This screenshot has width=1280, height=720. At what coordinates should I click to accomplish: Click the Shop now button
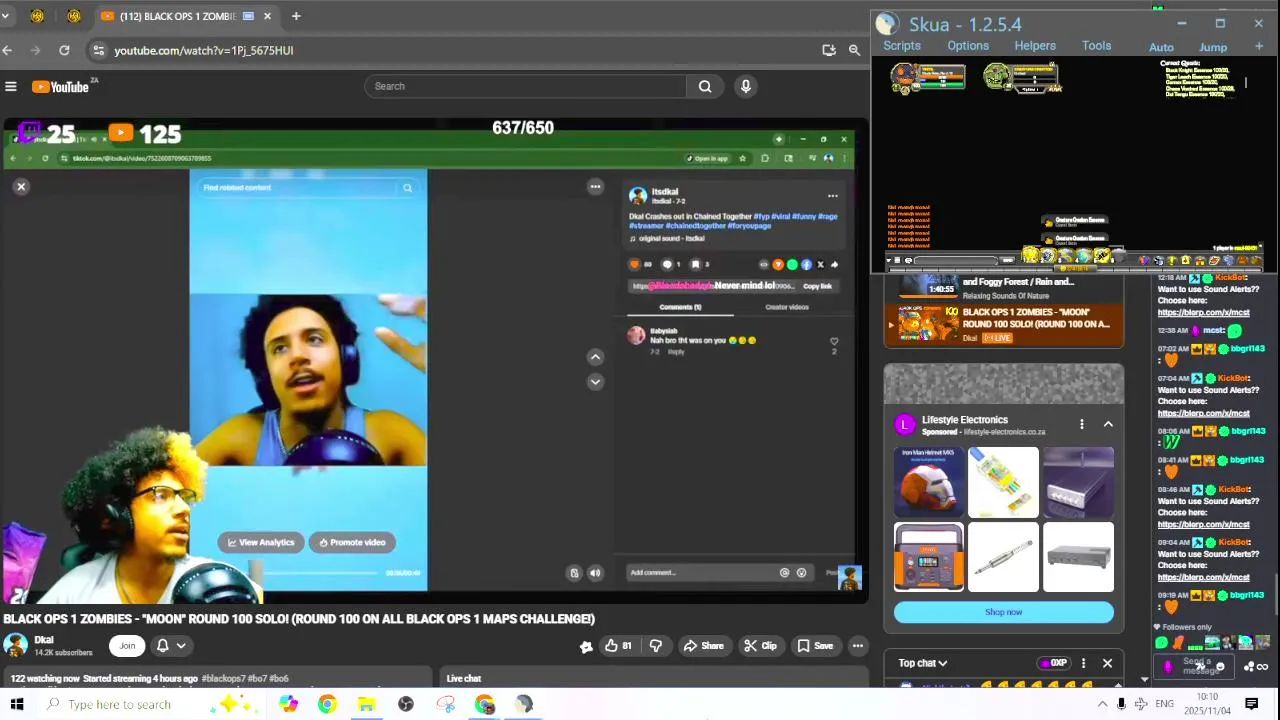tap(1003, 612)
